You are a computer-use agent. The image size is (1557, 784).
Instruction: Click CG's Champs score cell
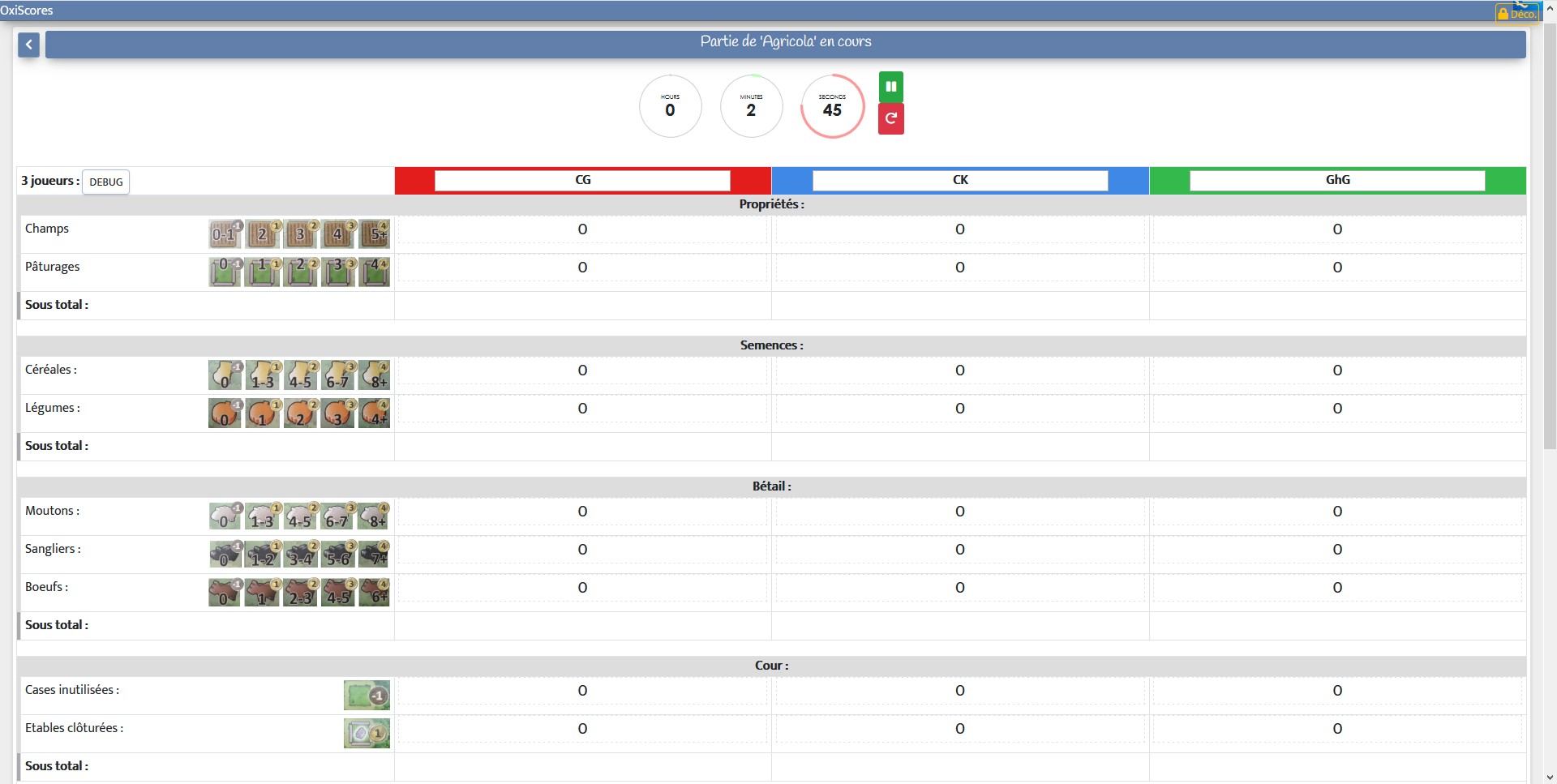pyautogui.click(x=582, y=229)
